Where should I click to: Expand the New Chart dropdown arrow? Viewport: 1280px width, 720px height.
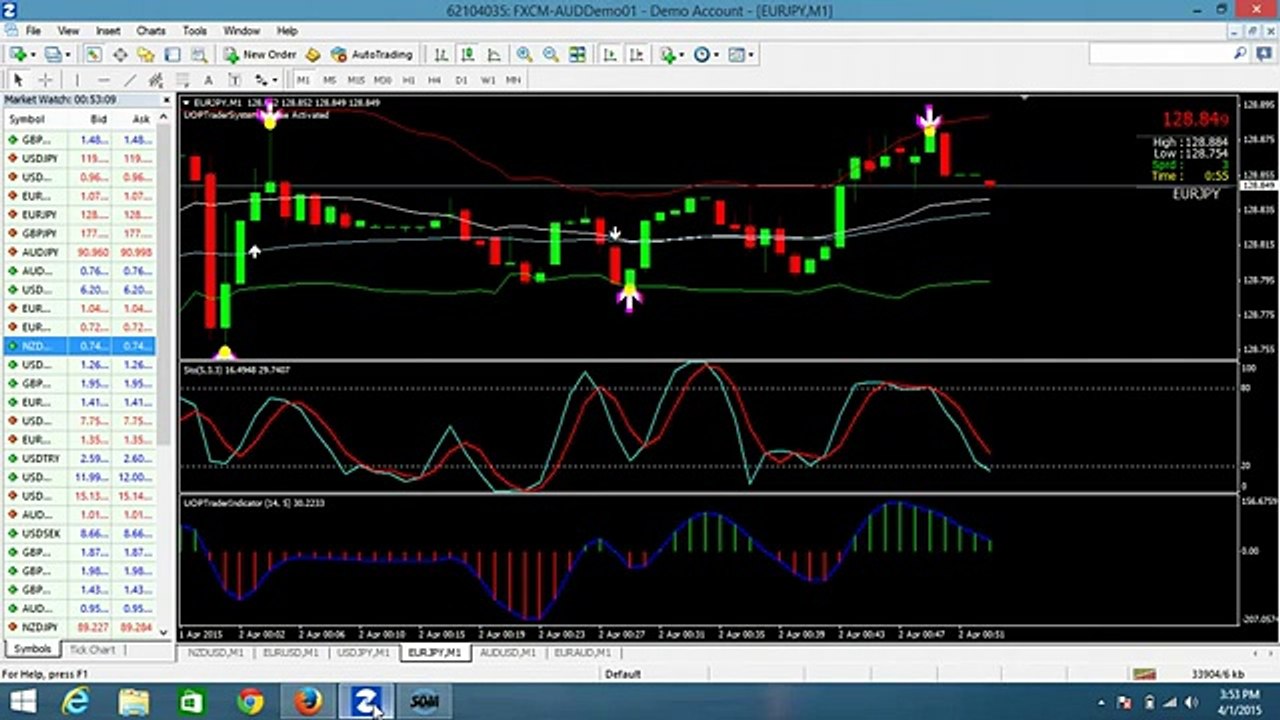[32, 54]
